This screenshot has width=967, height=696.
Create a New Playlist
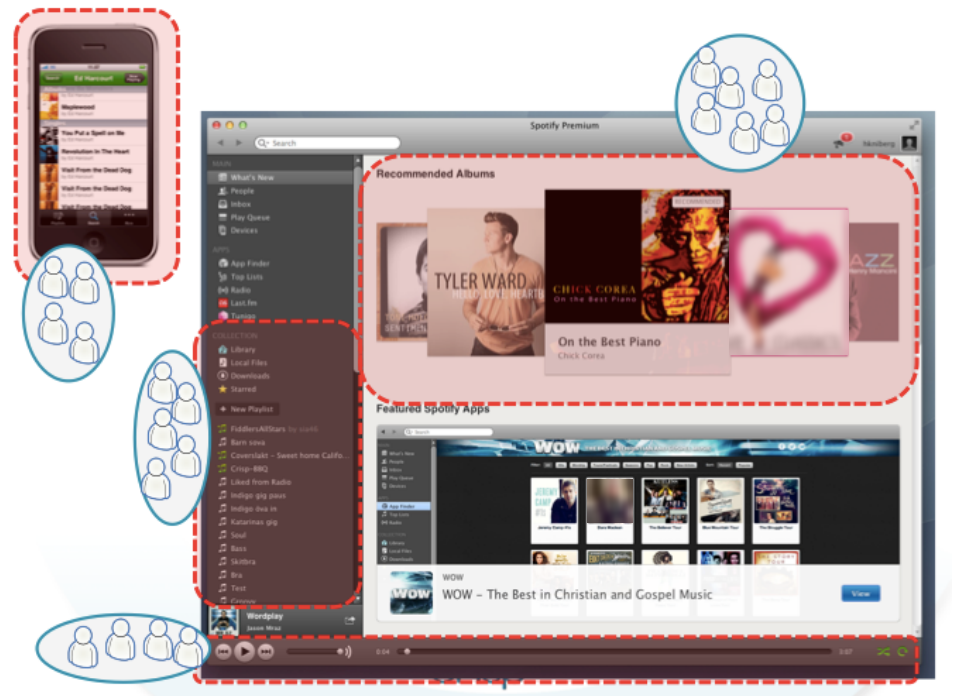click(247, 409)
